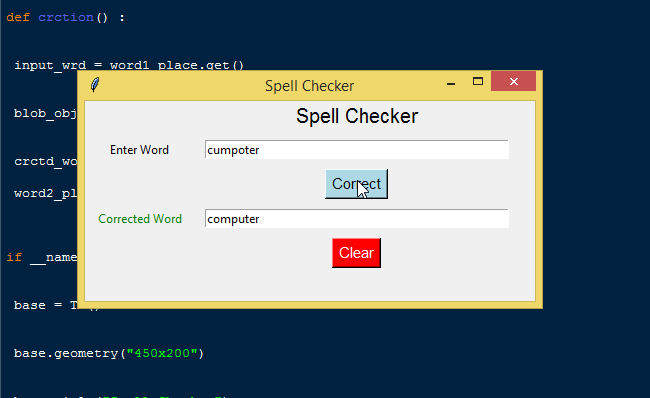Focus the Enter Word input field
Viewport: 650px width, 398px height.
pyautogui.click(x=357, y=149)
